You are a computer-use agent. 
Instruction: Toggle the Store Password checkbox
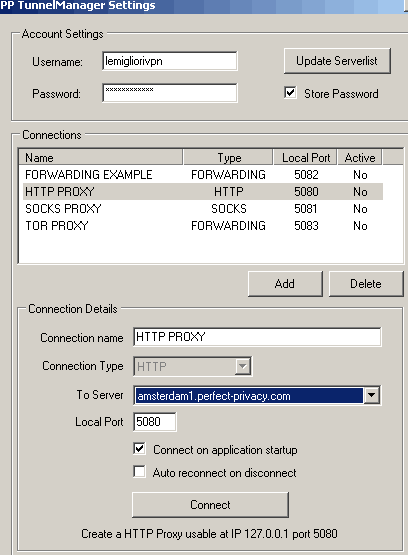290,93
